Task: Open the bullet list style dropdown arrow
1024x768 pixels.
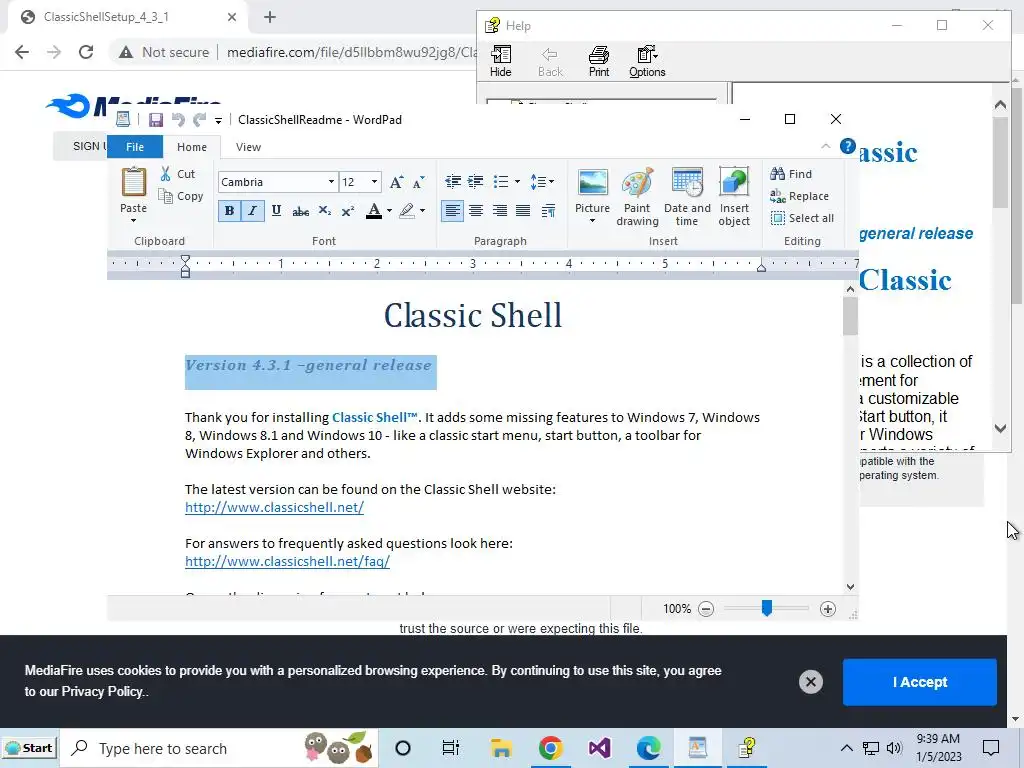Action: 517,182
